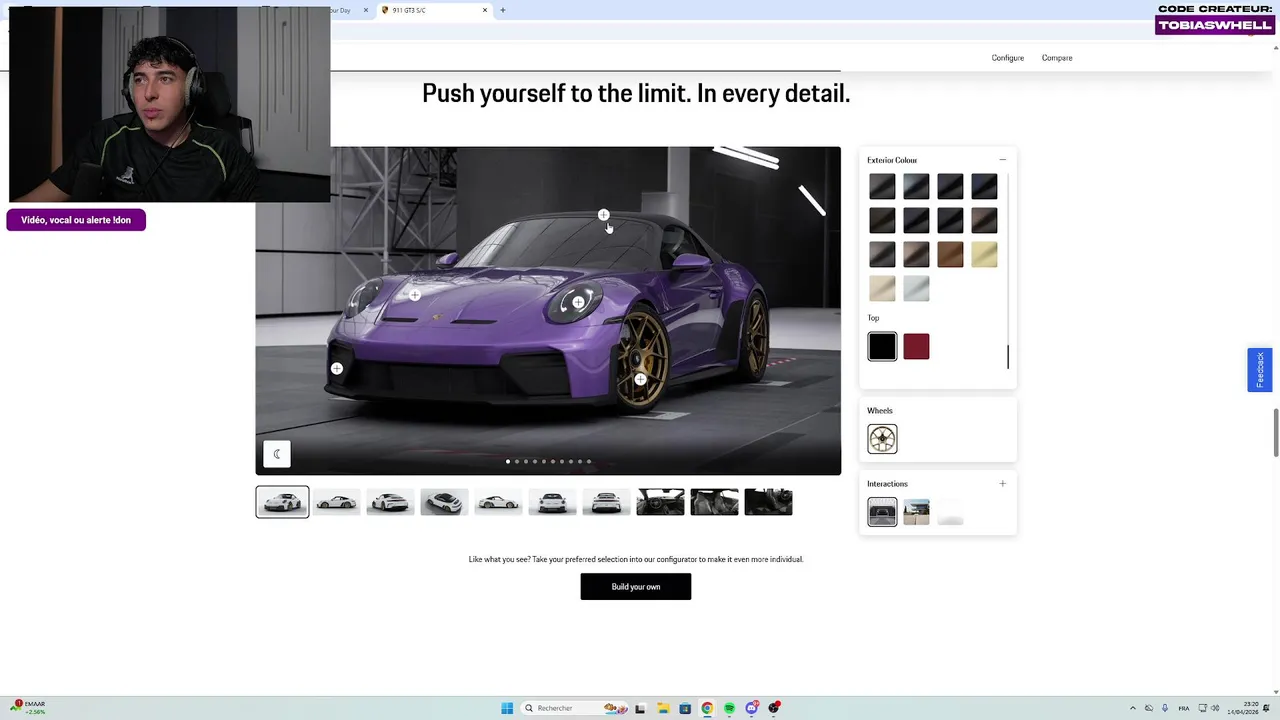This screenshot has height=720, width=1280.
Task: Open File Explorer from the taskbar
Action: click(x=663, y=708)
